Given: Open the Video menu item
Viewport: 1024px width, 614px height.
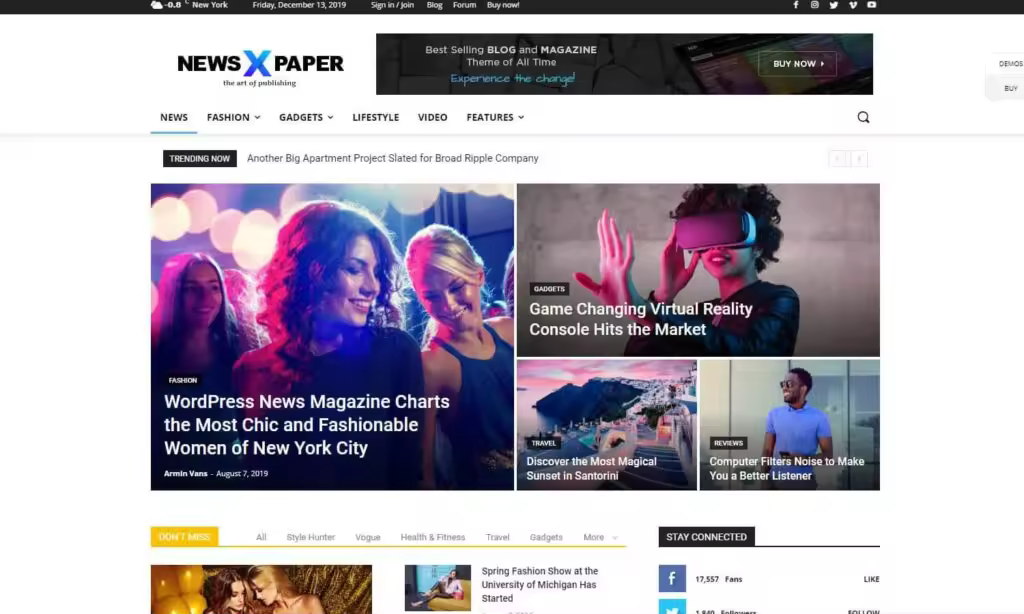Looking at the screenshot, I should (432, 118).
